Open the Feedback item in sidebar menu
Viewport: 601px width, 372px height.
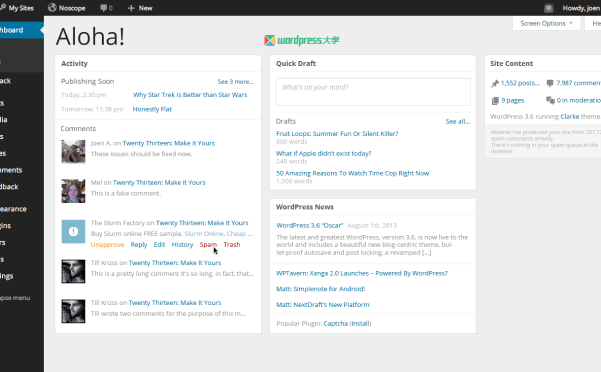click(x=9, y=187)
